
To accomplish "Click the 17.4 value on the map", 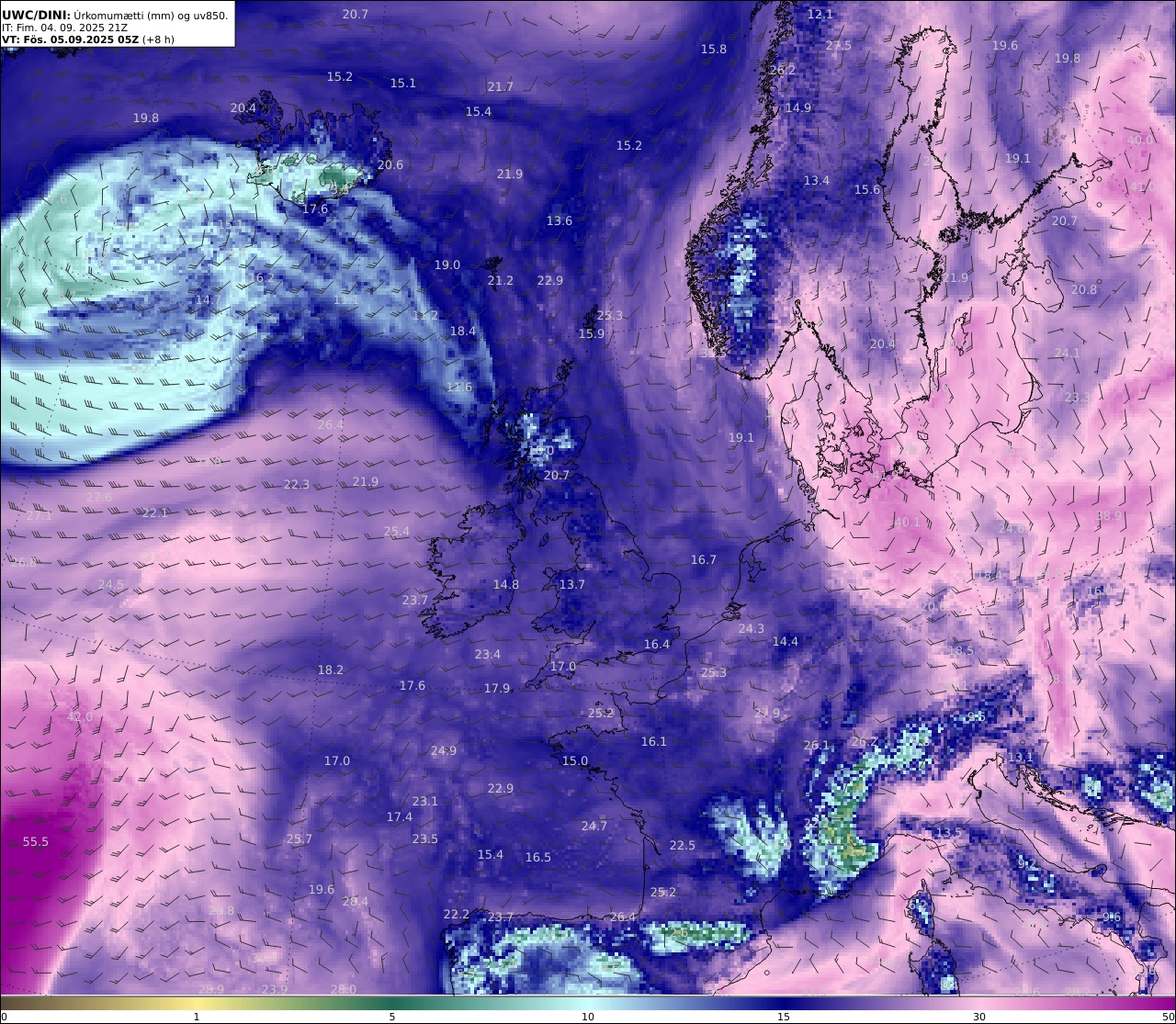I will (x=400, y=816).
